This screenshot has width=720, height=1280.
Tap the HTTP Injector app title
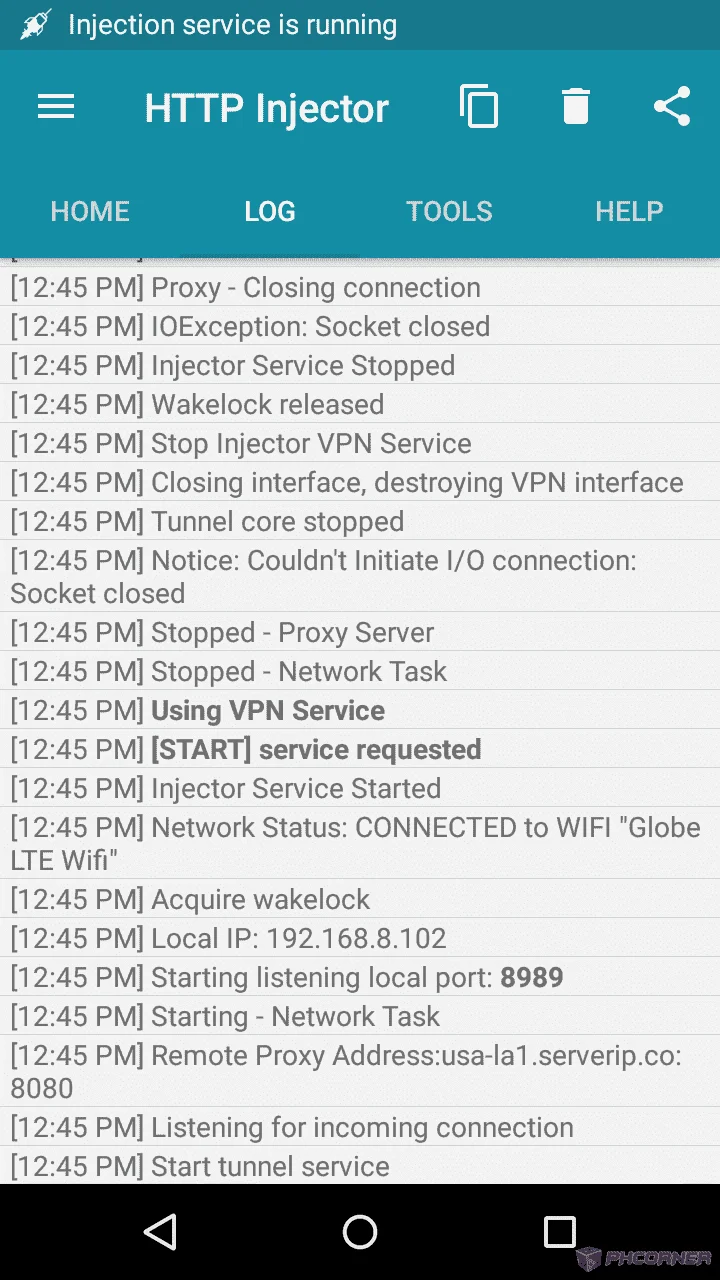tap(266, 108)
